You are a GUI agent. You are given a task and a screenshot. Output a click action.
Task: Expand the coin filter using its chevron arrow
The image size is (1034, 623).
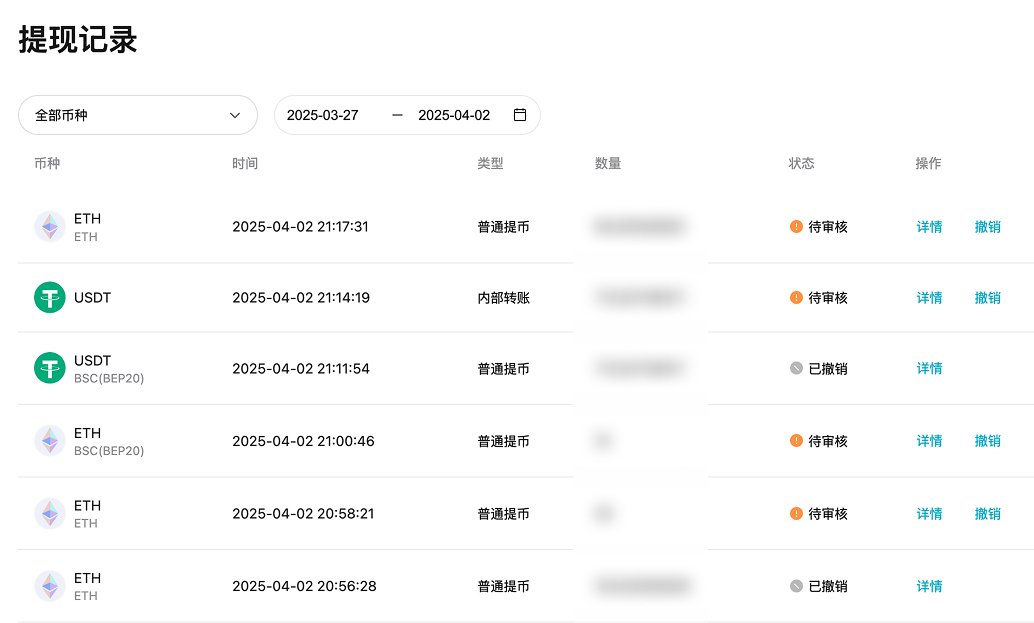[x=235, y=115]
